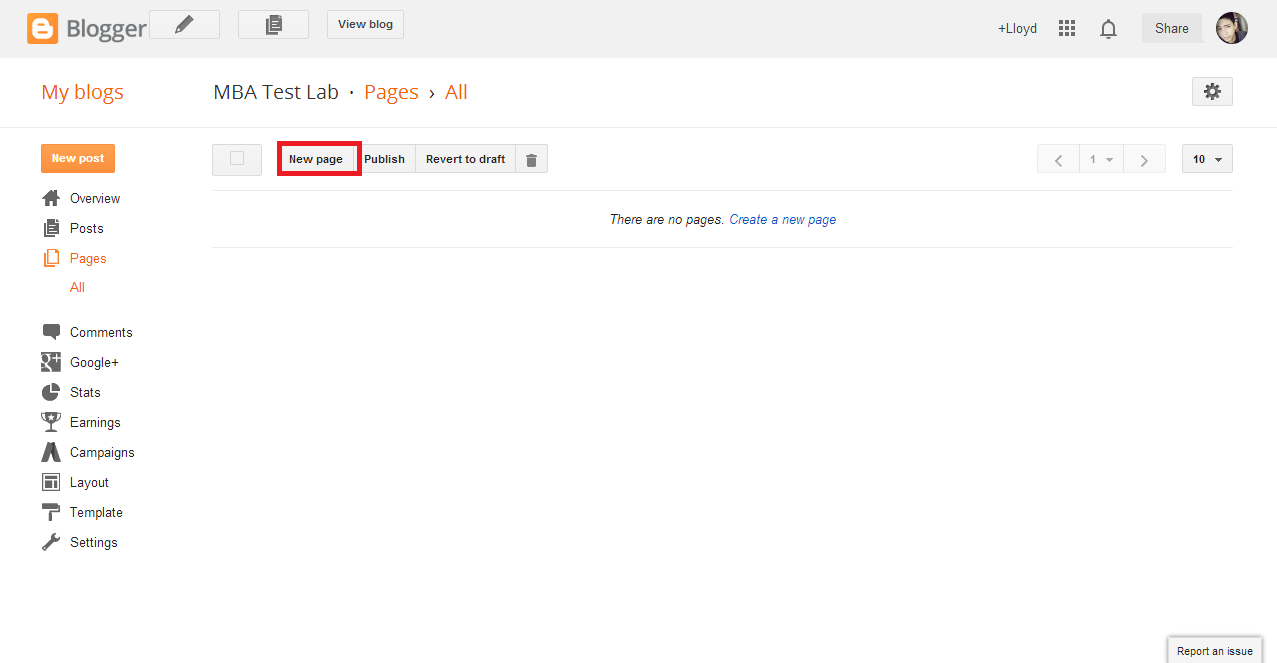
Task: Click the pencil create-post icon
Action: coord(184,24)
